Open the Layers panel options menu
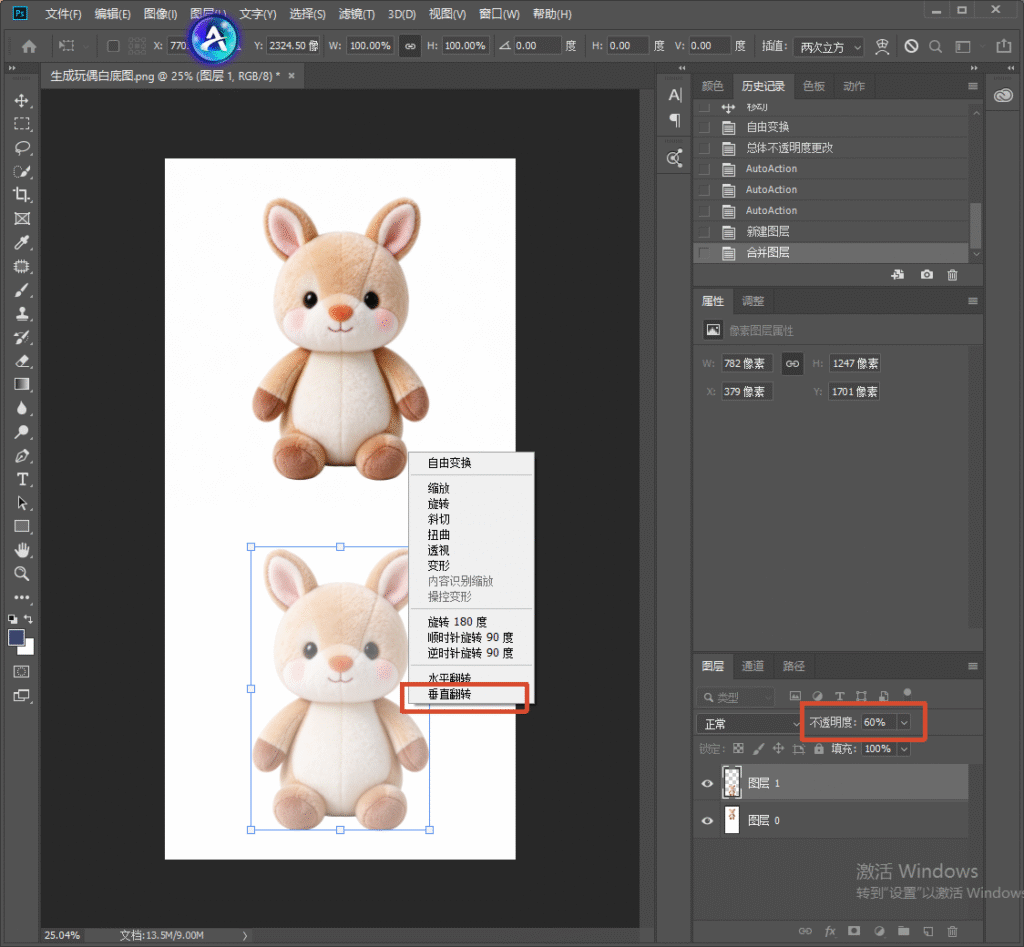 (x=972, y=666)
